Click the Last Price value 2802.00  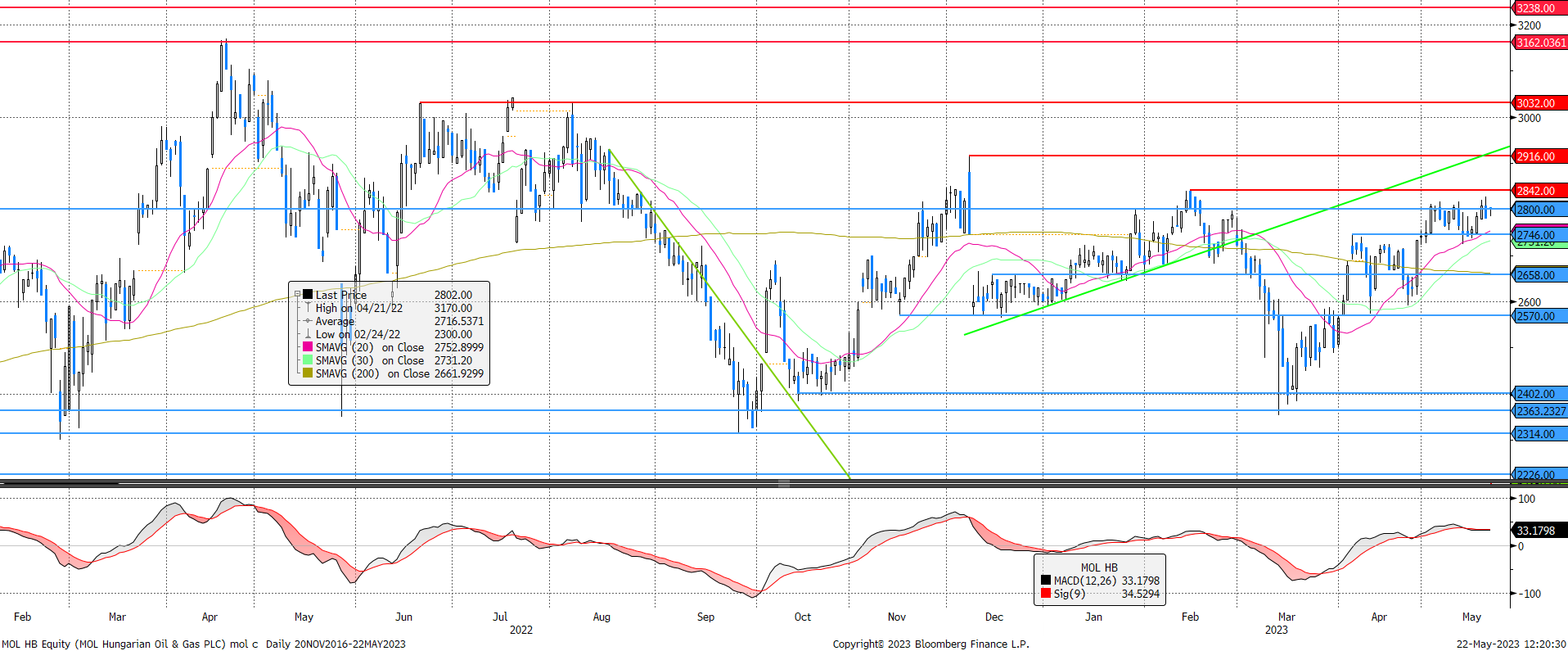(x=453, y=295)
